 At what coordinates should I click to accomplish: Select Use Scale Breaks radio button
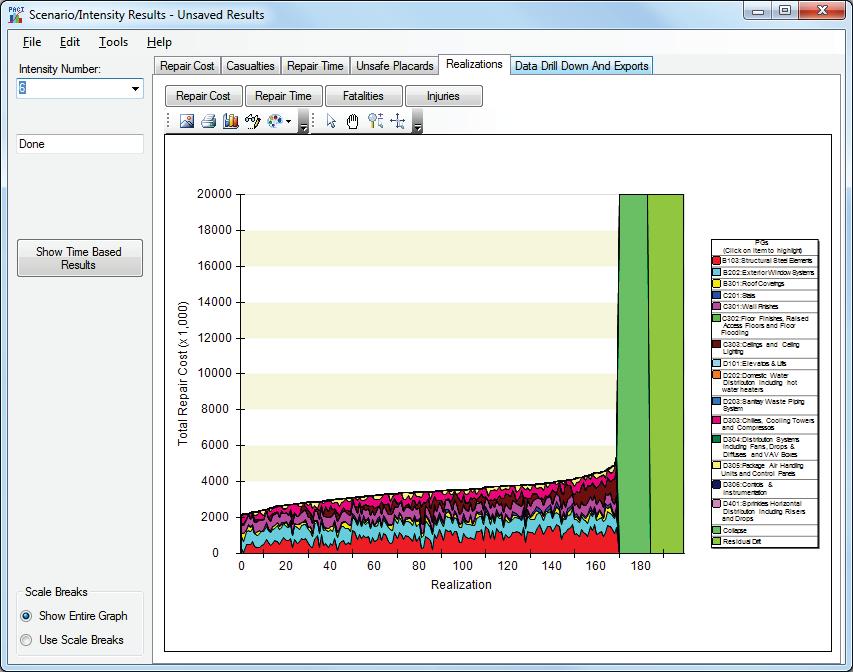pos(26,640)
